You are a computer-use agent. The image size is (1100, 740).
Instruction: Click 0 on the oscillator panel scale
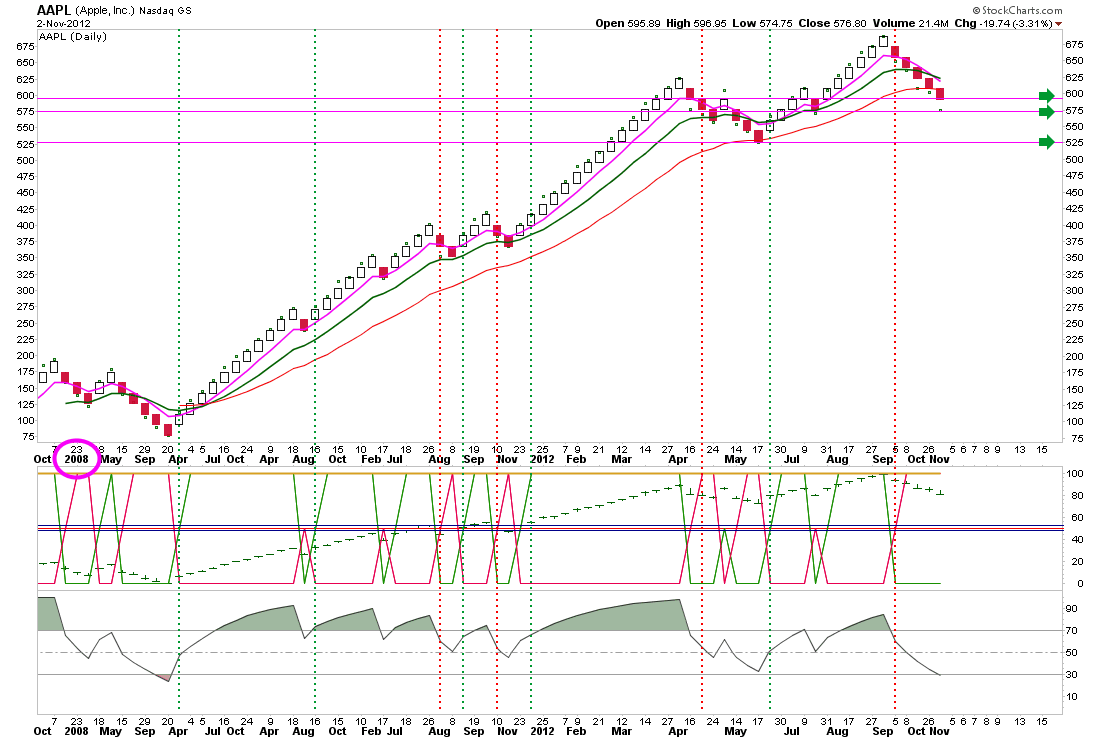(x=1080, y=584)
